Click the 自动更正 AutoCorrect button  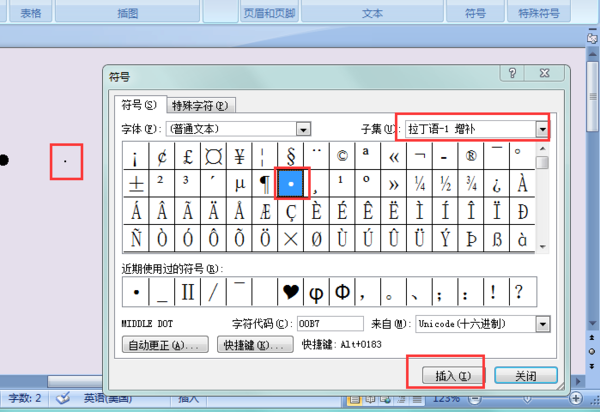166,345
